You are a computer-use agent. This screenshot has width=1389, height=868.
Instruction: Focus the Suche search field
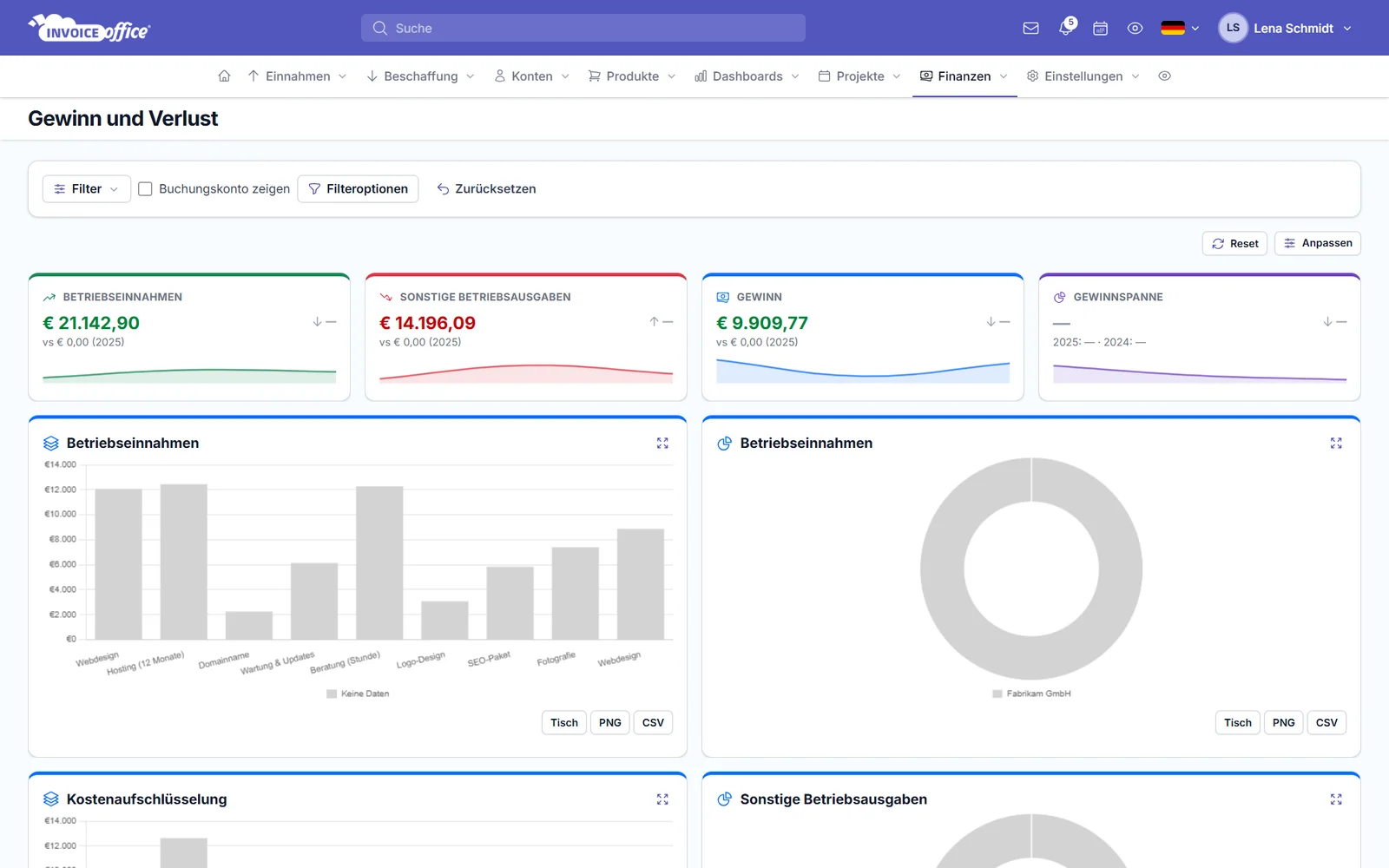[583, 28]
